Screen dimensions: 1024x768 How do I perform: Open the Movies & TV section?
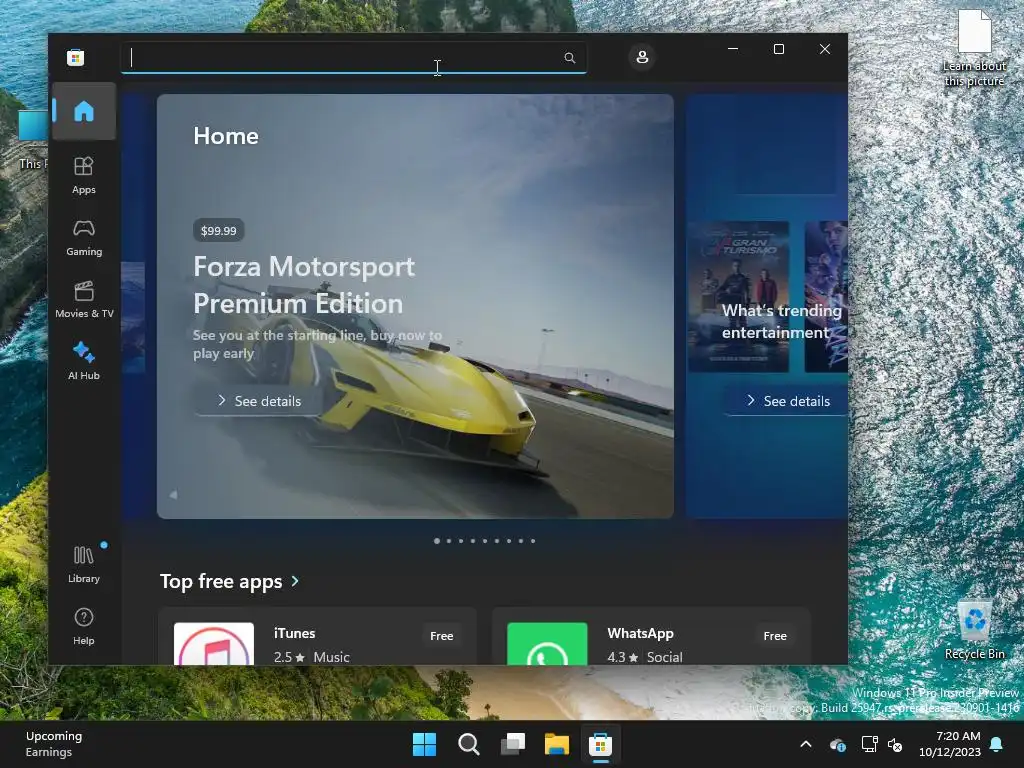point(84,299)
